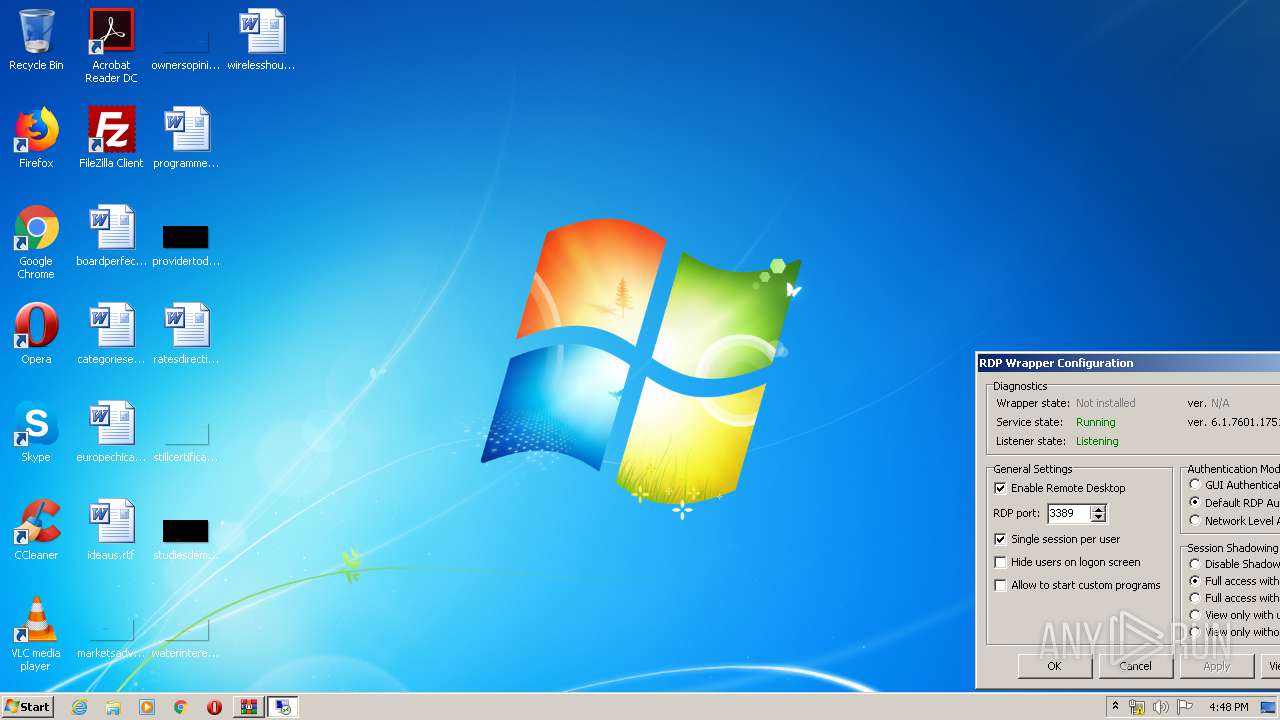Open Opera from the taskbar
The image size is (1280, 720).
click(x=214, y=707)
